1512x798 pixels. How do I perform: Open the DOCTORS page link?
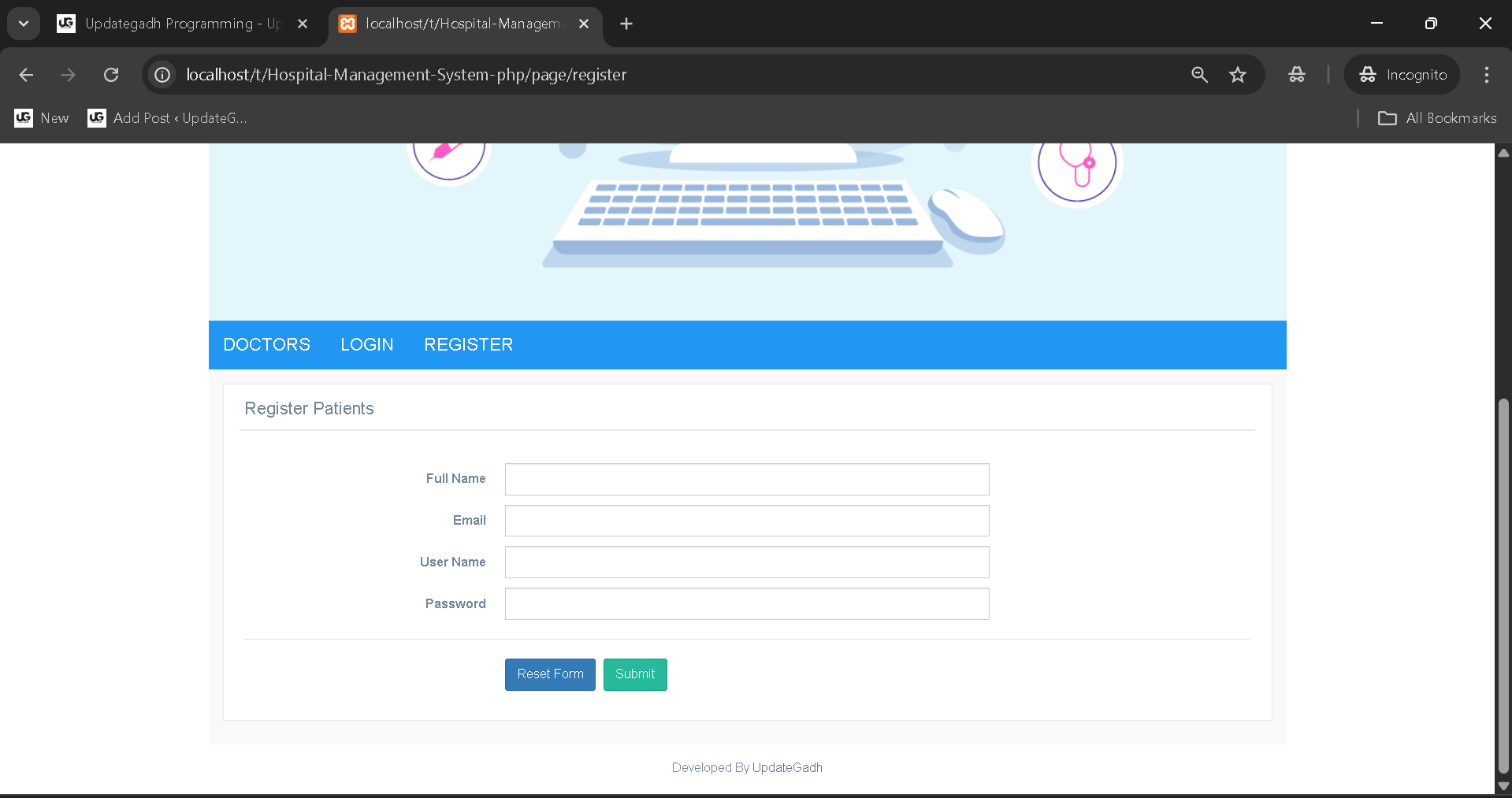[x=266, y=344]
